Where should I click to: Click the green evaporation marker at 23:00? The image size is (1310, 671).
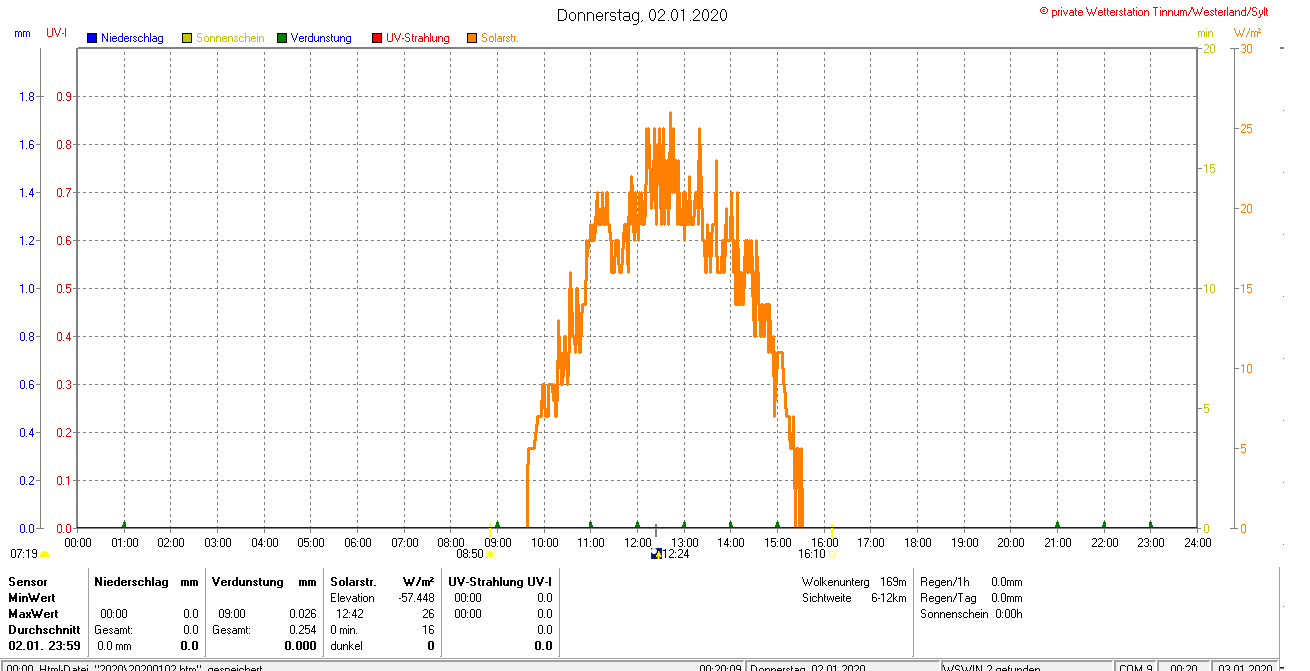1151,524
